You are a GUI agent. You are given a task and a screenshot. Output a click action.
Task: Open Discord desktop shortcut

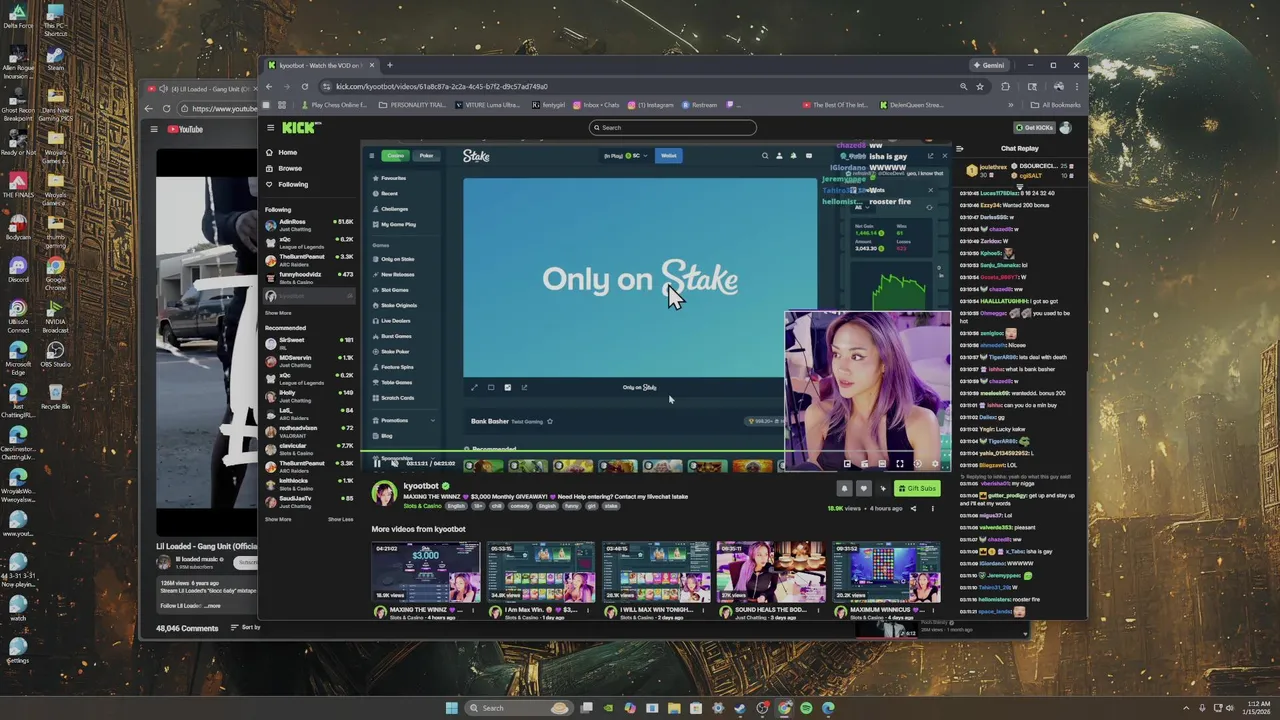[x=17, y=270]
